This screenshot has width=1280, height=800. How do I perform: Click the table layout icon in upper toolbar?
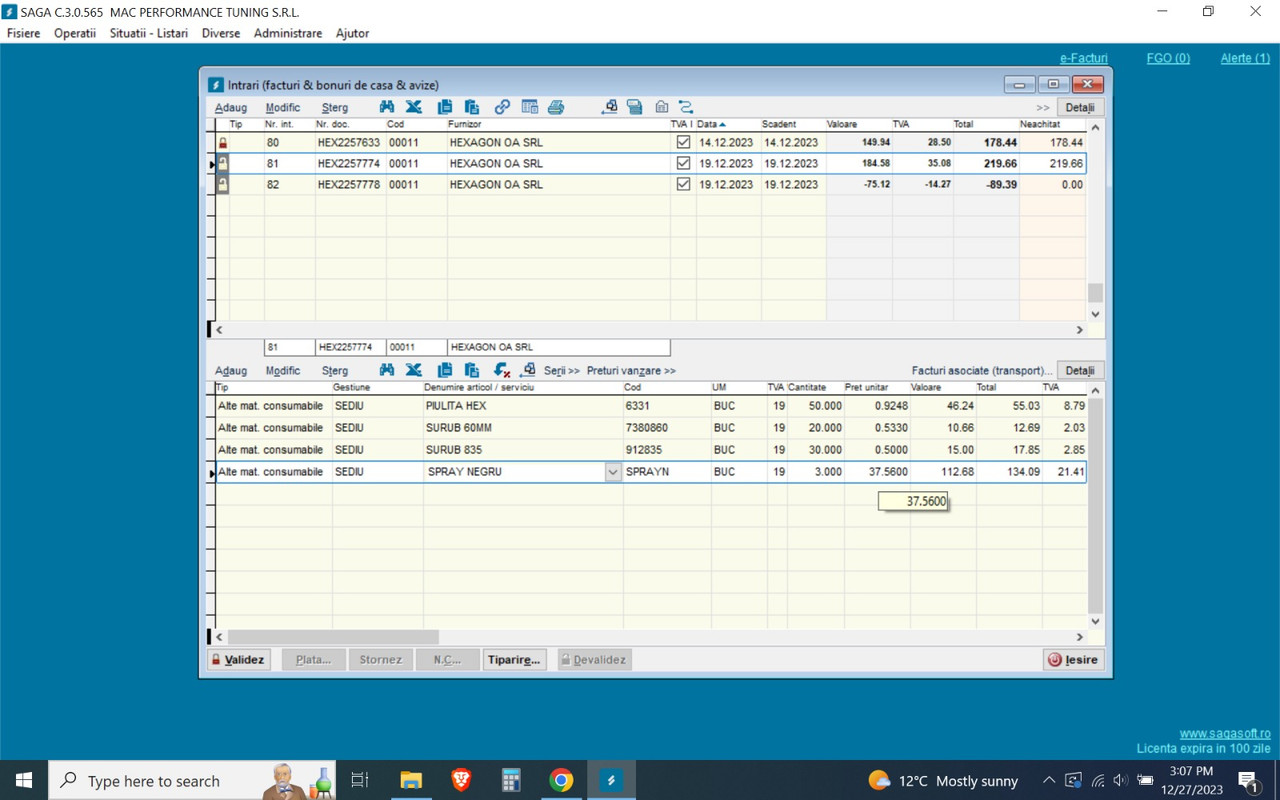(x=530, y=107)
